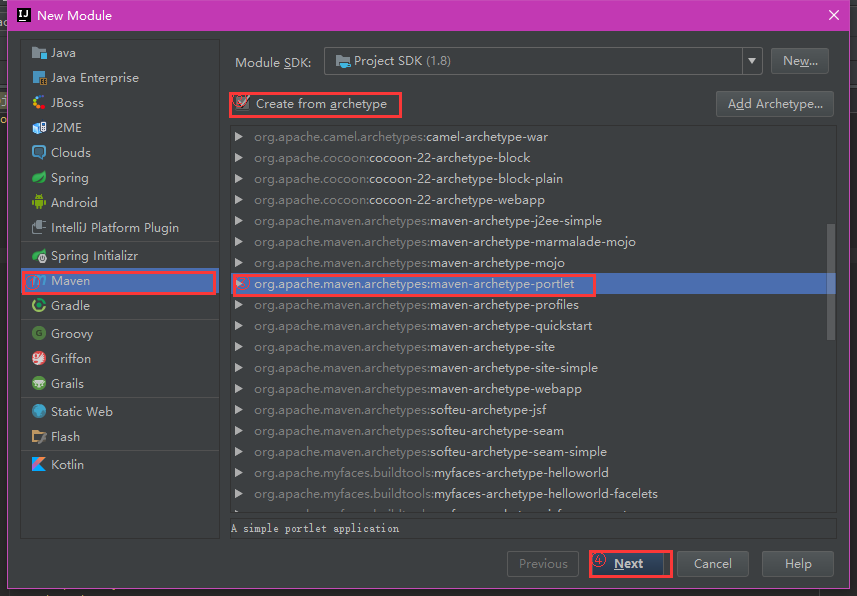The height and width of the screenshot is (596, 857).
Task: Click the Gradle icon
Action: [39, 306]
